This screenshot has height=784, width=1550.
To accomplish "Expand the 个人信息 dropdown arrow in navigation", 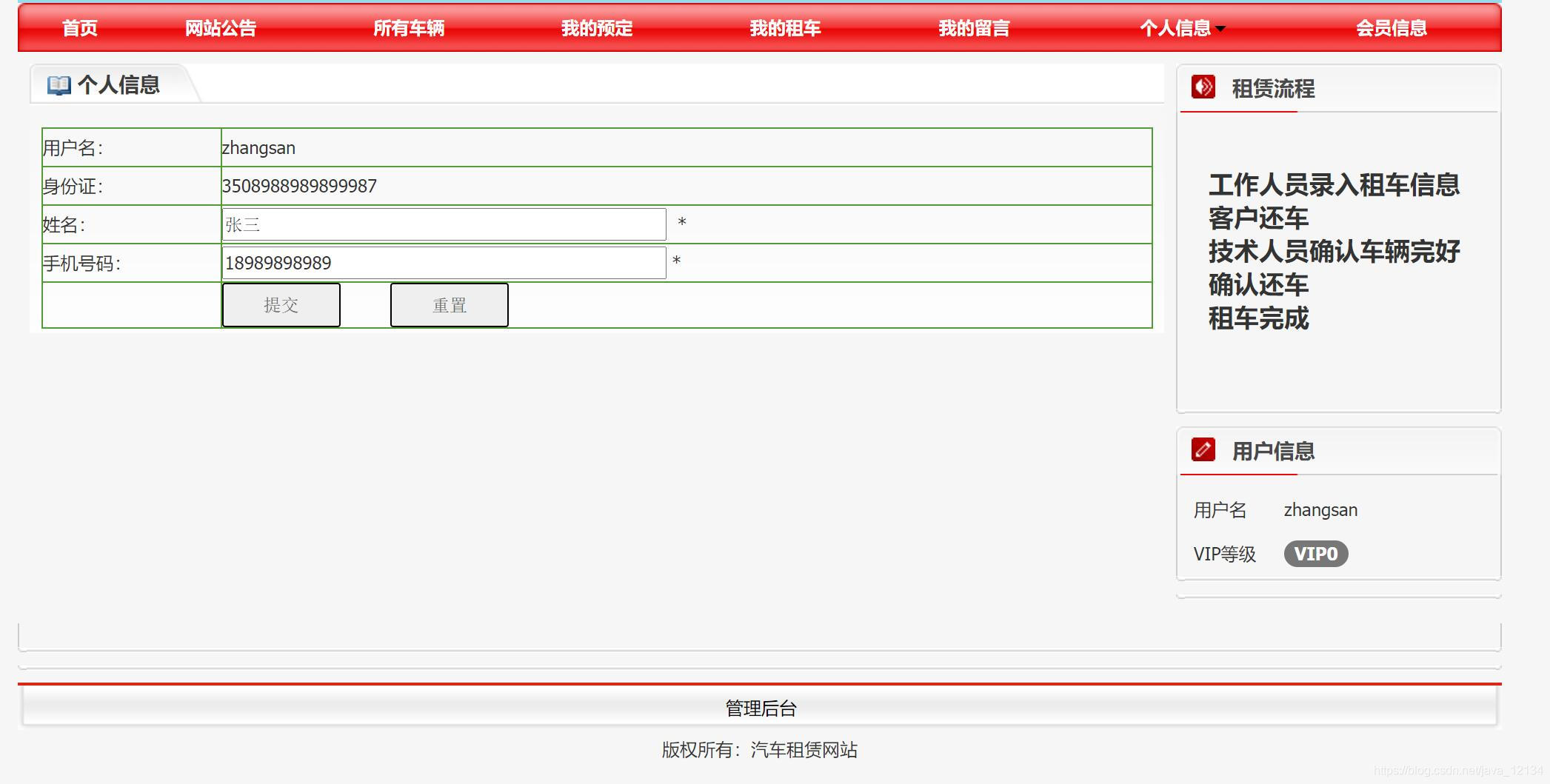I will 1220,29.
